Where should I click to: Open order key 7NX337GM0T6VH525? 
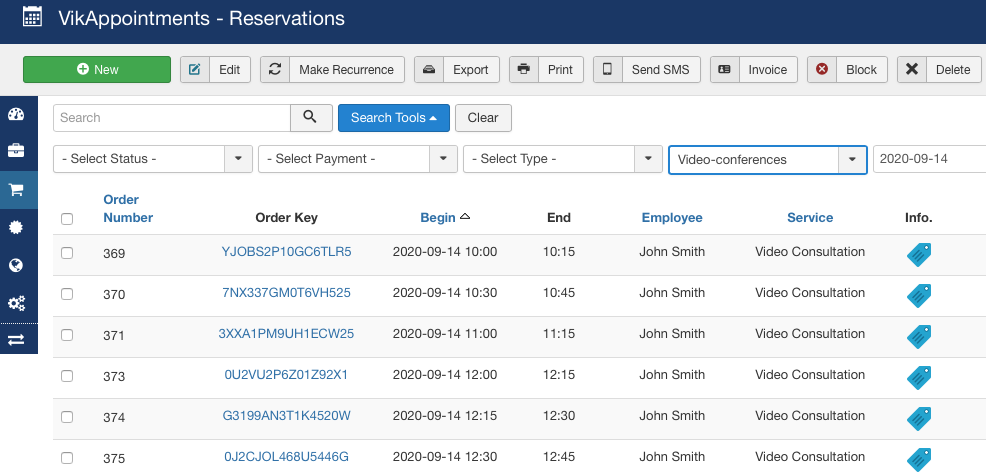coord(286,292)
